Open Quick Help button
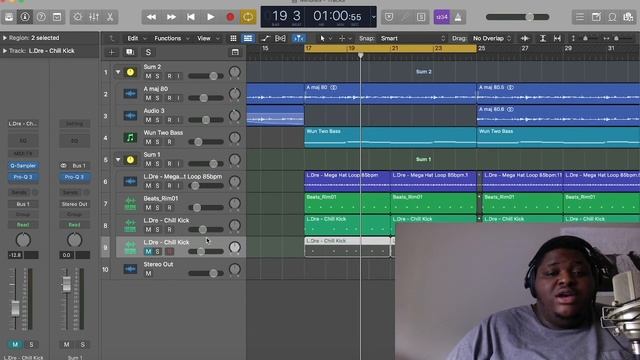This screenshot has width=640, height=360. [x=41, y=17]
